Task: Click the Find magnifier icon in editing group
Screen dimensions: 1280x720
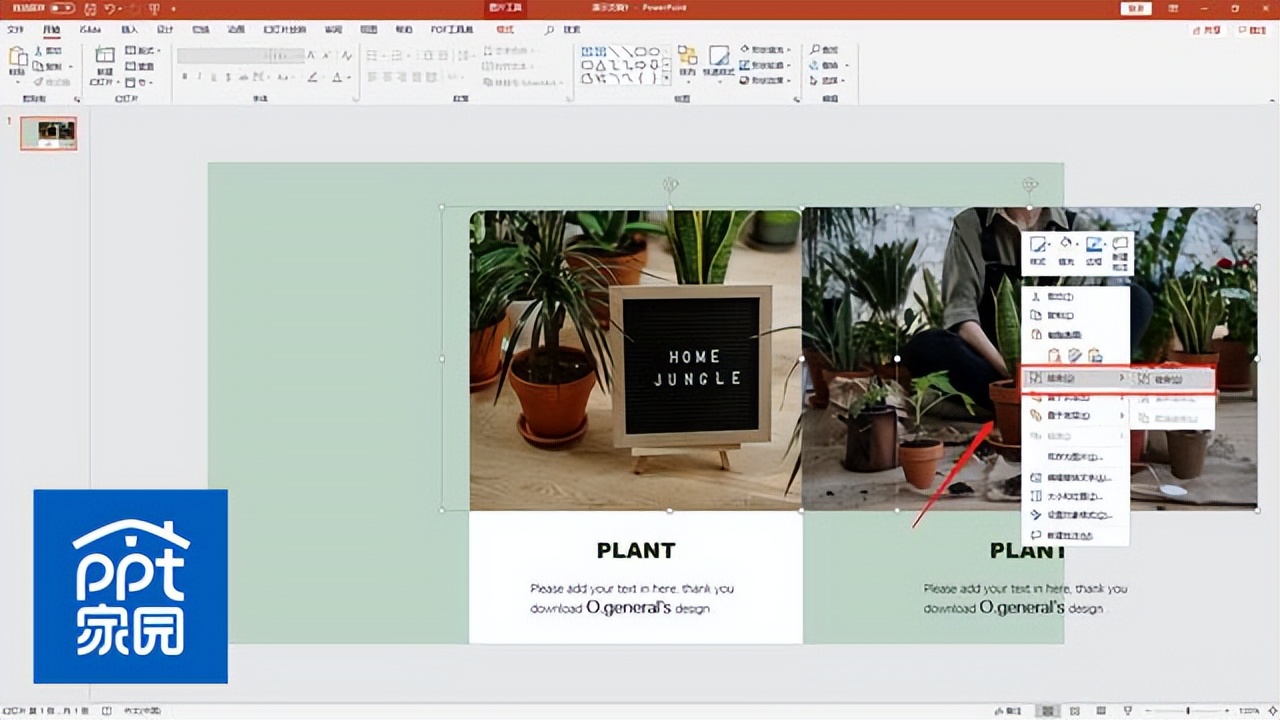Action: click(x=817, y=49)
